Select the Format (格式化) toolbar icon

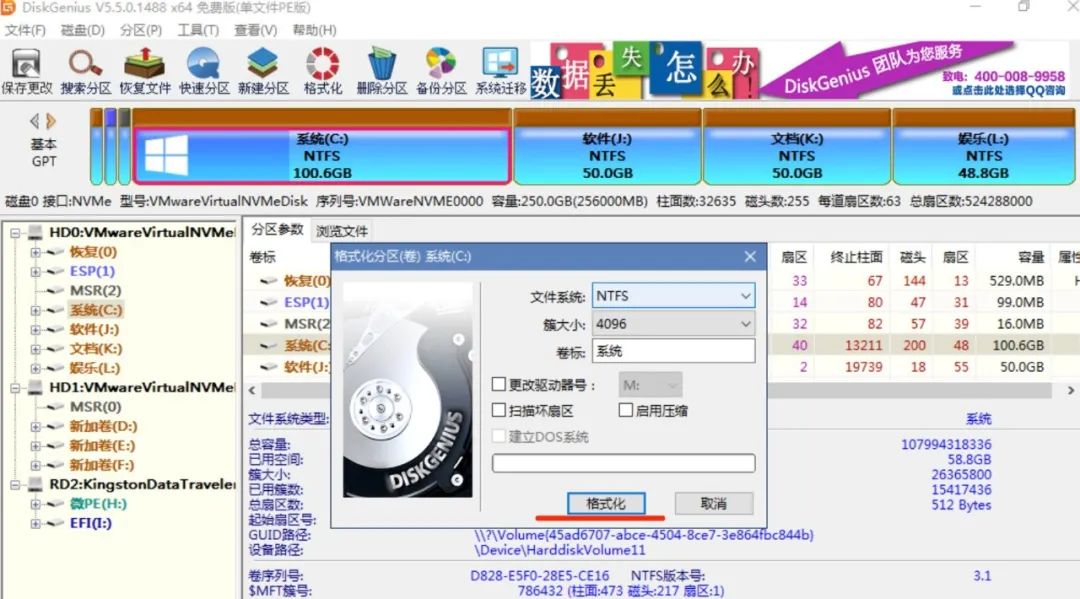(x=322, y=71)
